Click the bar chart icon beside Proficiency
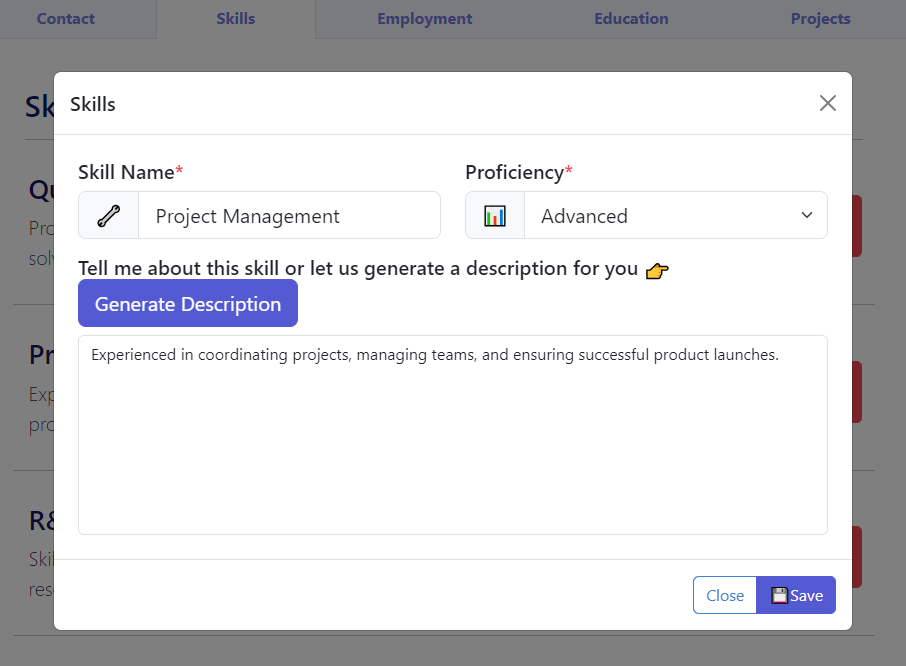 point(494,215)
